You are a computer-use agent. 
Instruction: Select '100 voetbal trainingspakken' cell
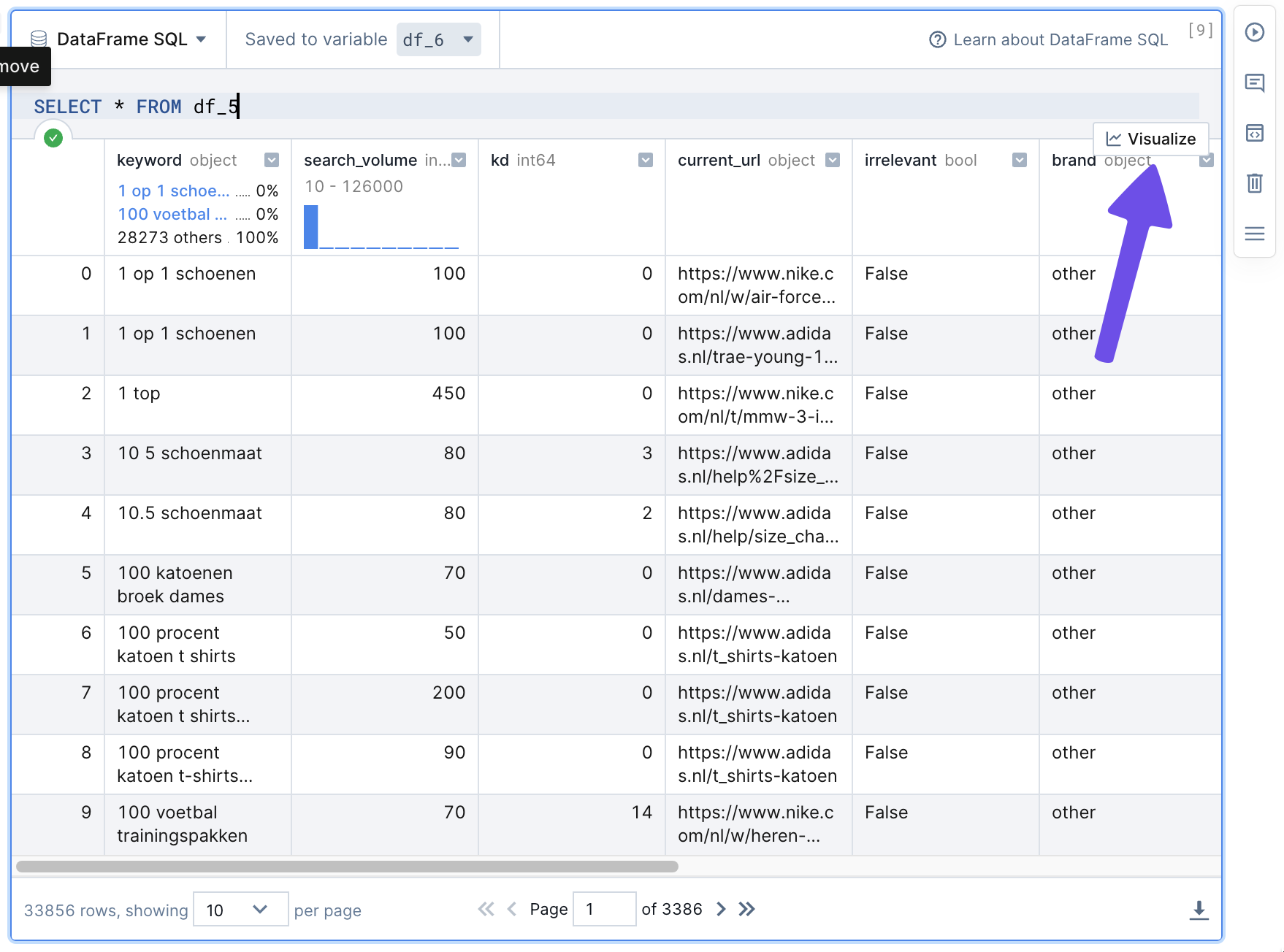[x=198, y=825]
